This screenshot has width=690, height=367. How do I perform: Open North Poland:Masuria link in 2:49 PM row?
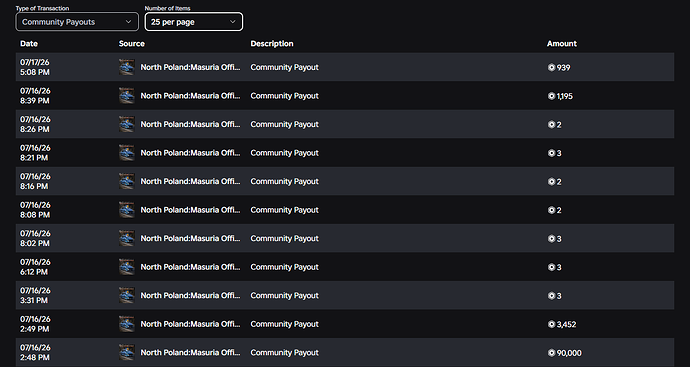click(191, 324)
